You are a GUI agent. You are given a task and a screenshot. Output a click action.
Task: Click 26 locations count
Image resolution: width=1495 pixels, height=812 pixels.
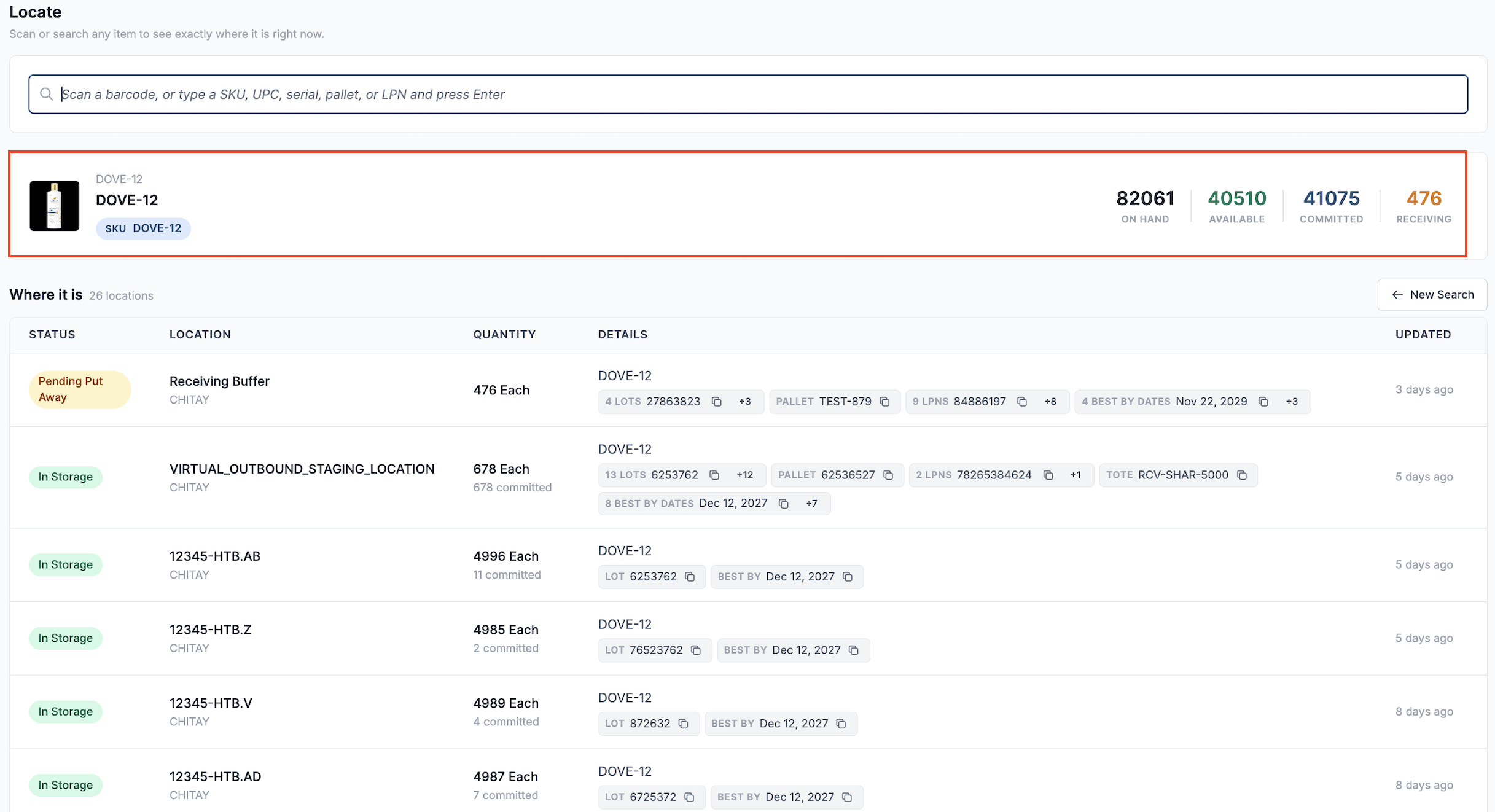pyautogui.click(x=121, y=296)
